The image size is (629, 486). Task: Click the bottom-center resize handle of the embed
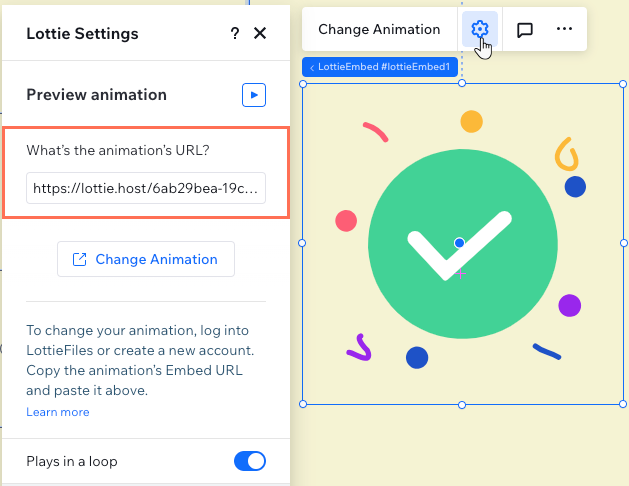point(462,405)
